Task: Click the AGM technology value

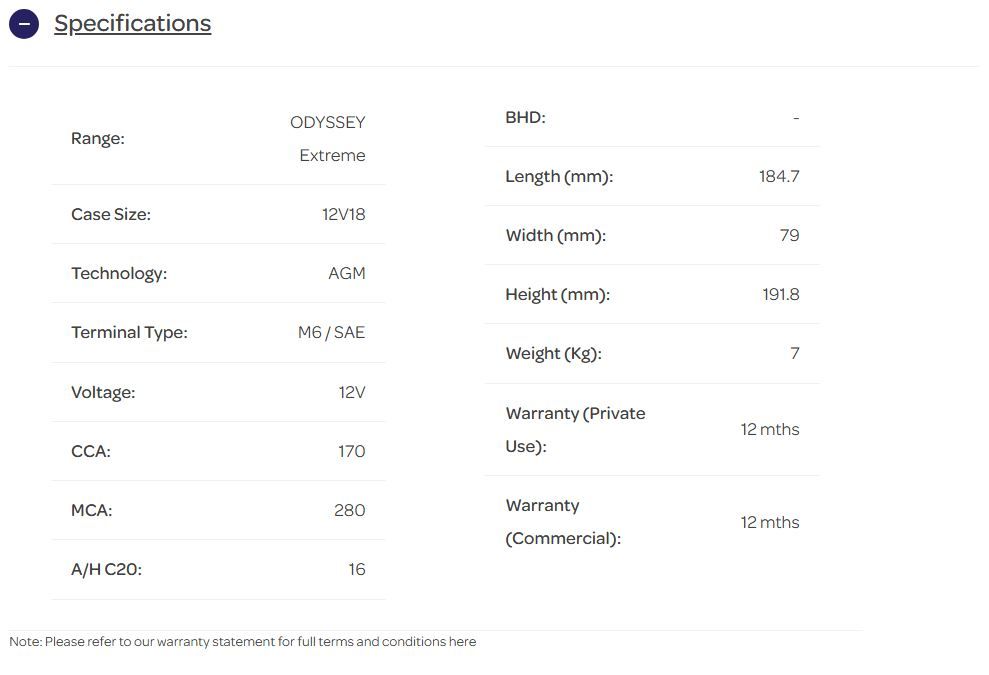Action: tap(347, 273)
